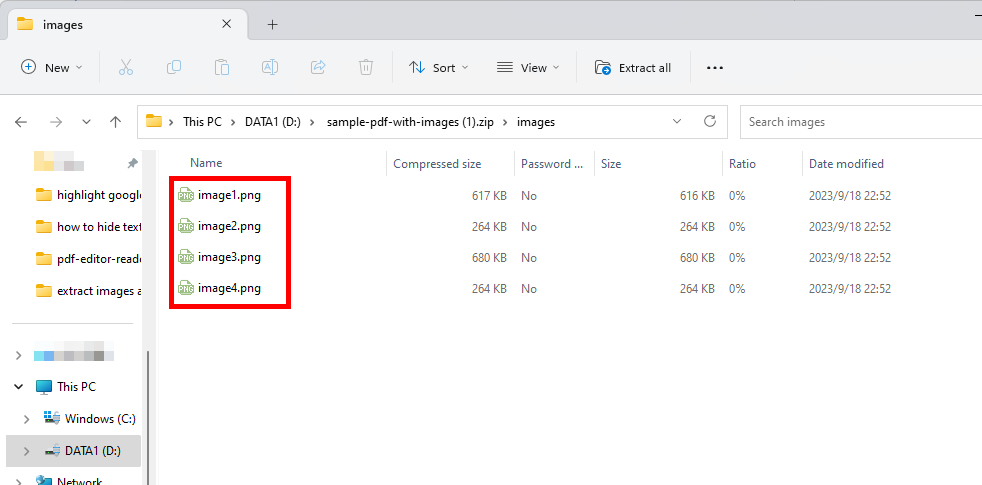Click the Delete trash can icon
Viewport: 982px width, 485px height.
point(366,67)
